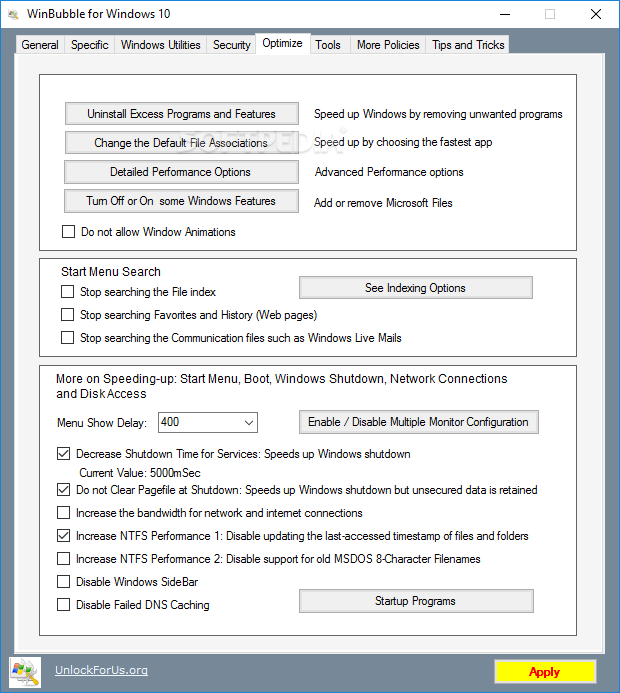Click the WinBubble logo icon at bottom left
The height and width of the screenshot is (693, 620).
tap(25, 672)
